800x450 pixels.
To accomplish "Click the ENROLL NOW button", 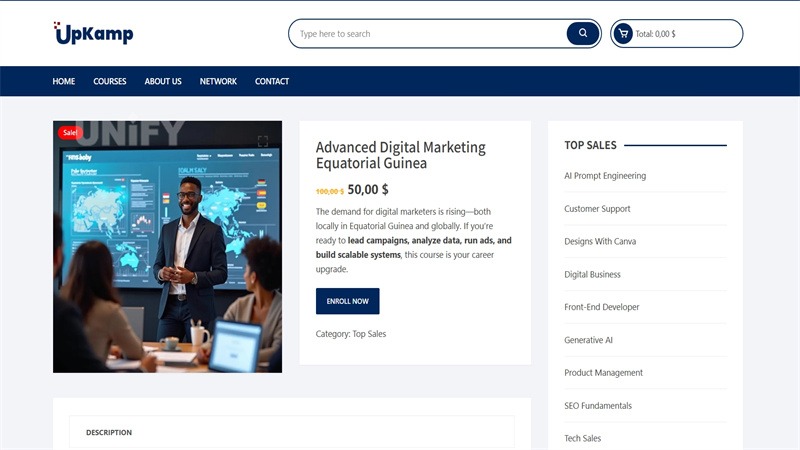I will pos(347,301).
